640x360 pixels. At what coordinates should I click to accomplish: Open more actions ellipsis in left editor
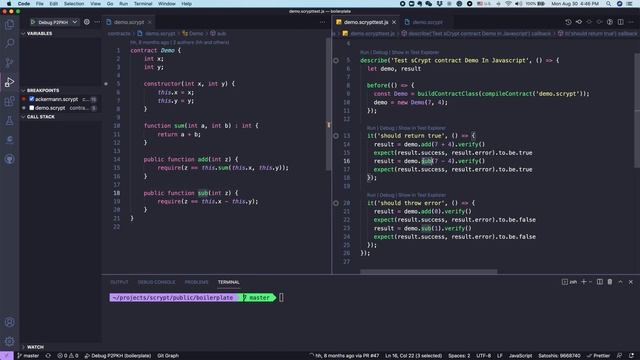(x=322, y=22)
